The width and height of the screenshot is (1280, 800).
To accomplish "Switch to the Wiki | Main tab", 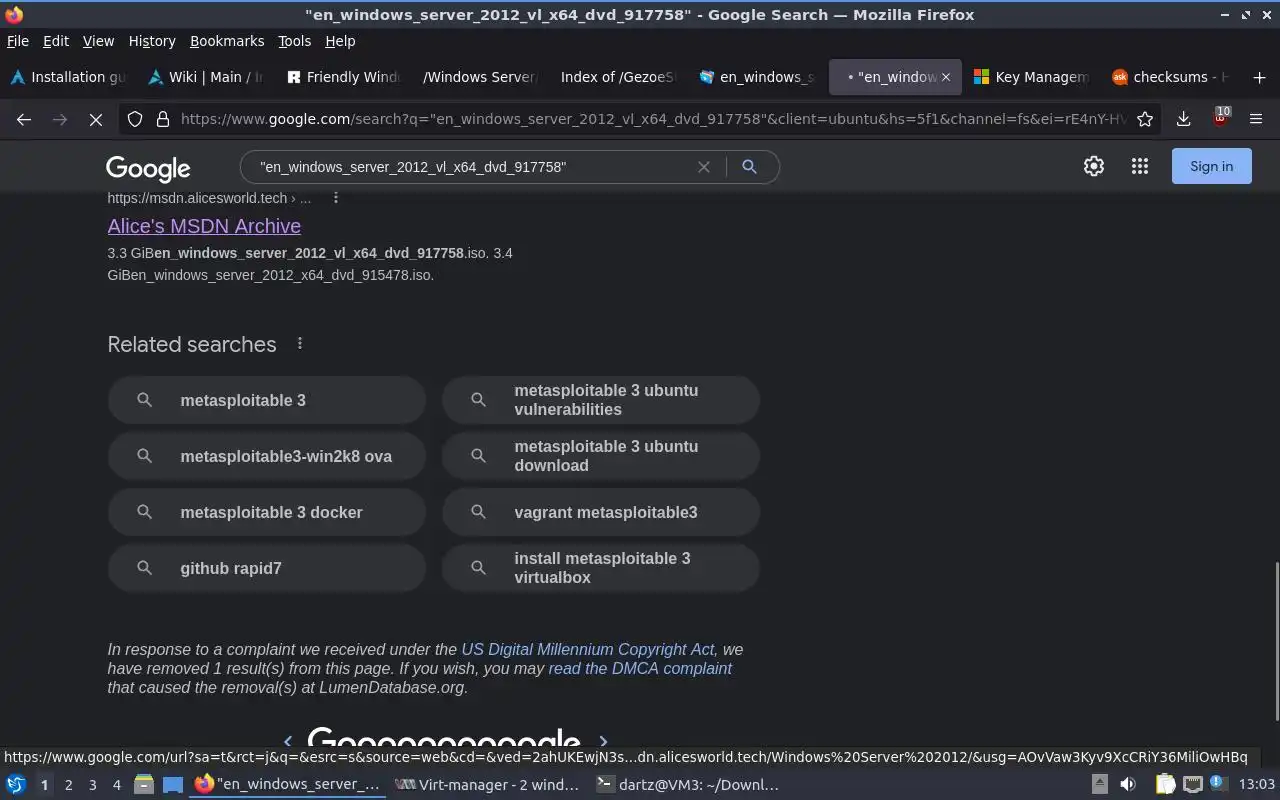I will tap(207, 77).
